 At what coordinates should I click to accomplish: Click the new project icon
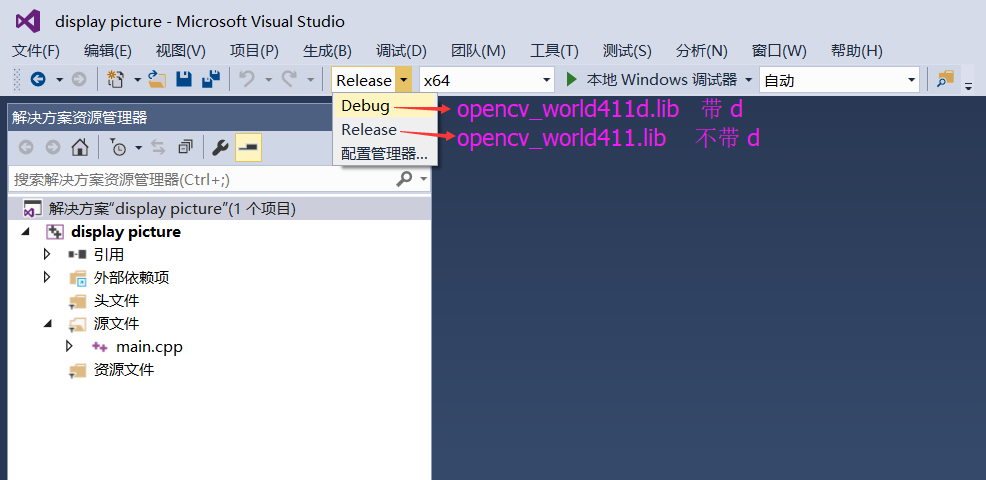[x=116, y=79]
